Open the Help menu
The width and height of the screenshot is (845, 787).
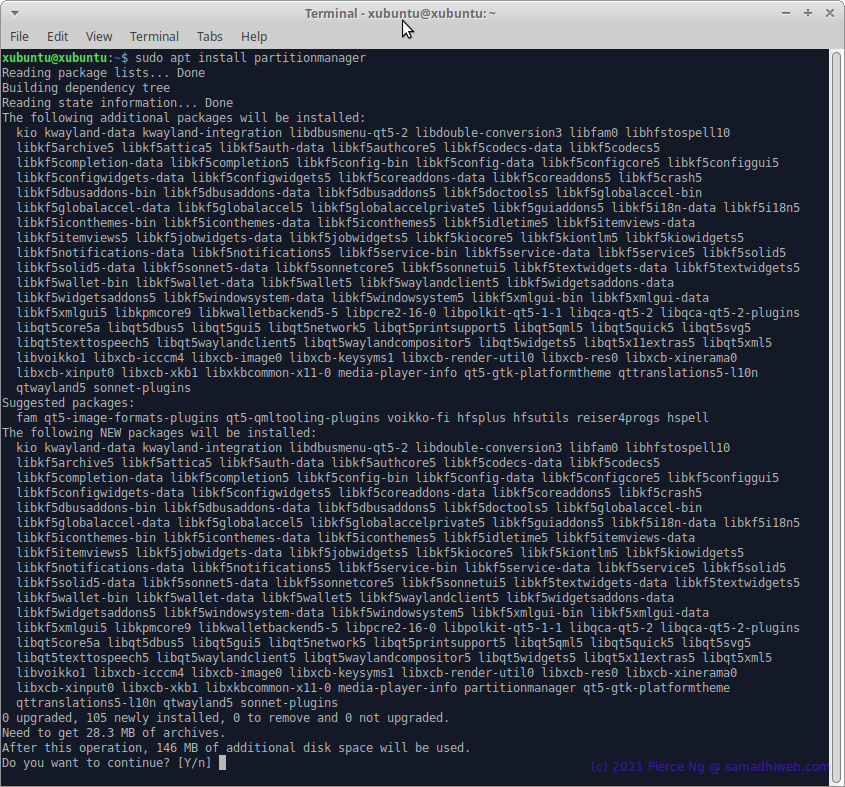[254, 37]
